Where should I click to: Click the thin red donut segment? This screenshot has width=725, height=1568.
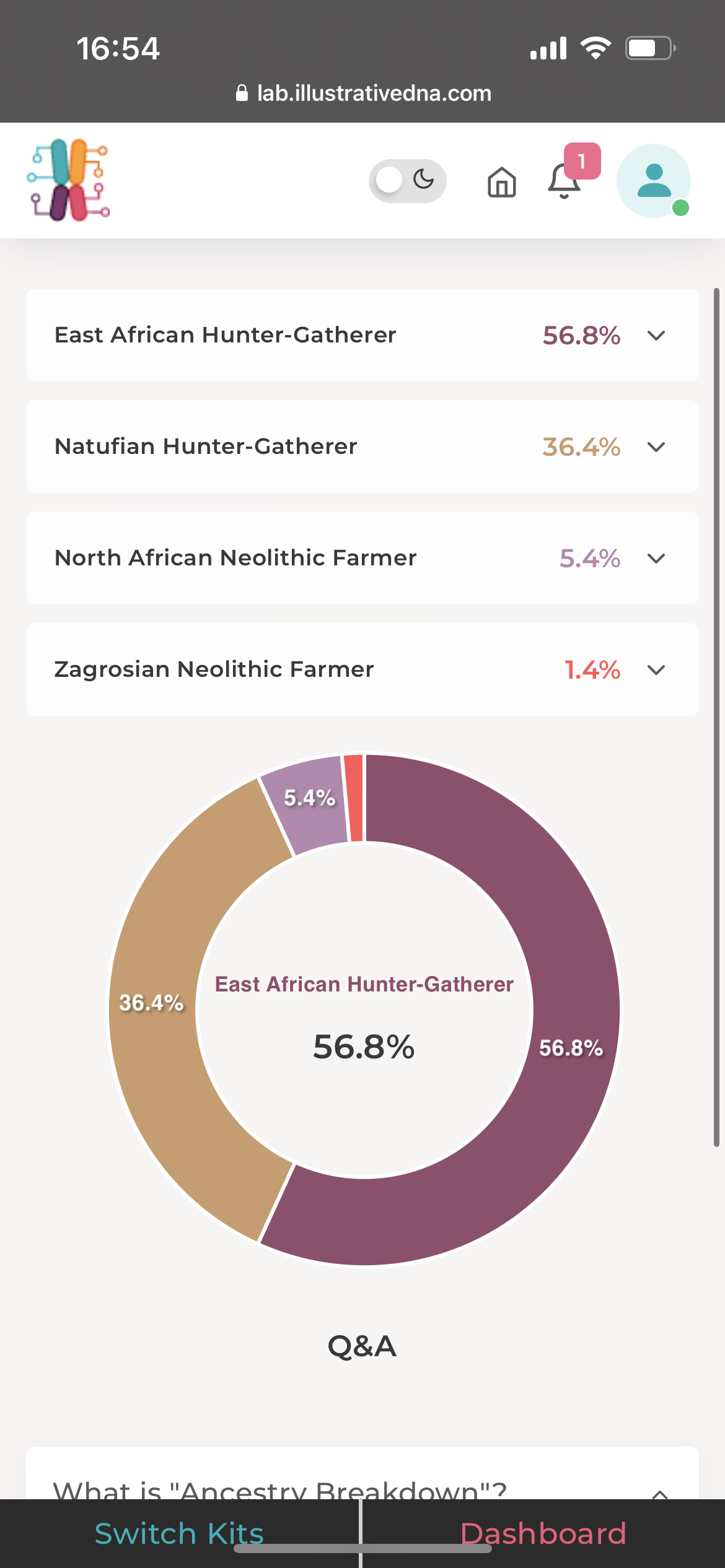tap(354, 798)
